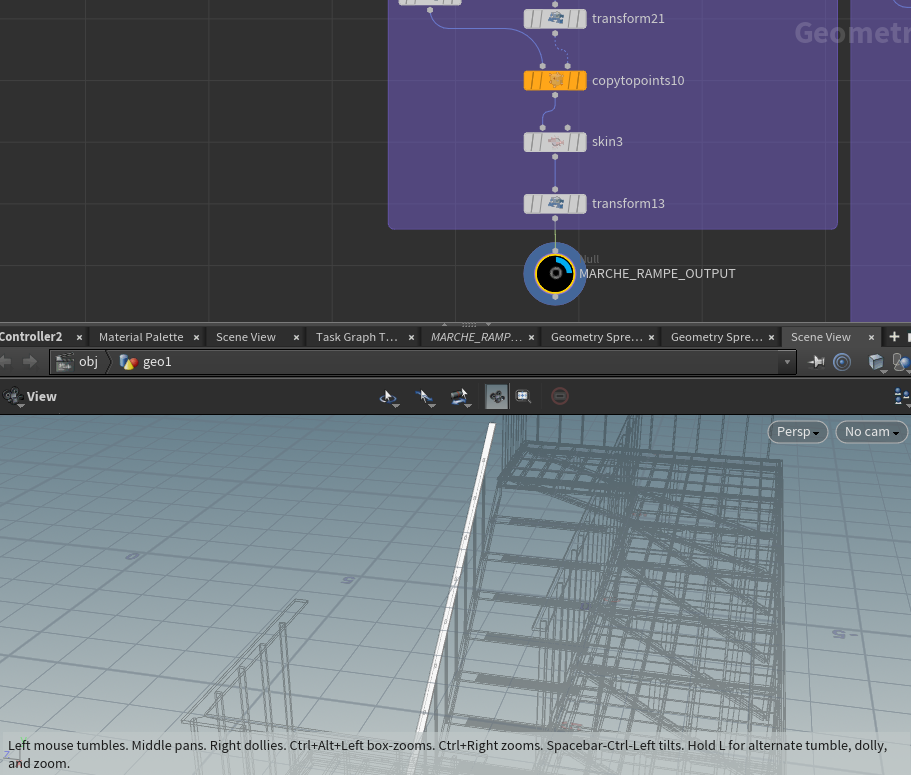The image size is (911, 775).
Task: Click the crossed-out red circle viewport icon
Action: pyautogui.click(x=560, y=397)
